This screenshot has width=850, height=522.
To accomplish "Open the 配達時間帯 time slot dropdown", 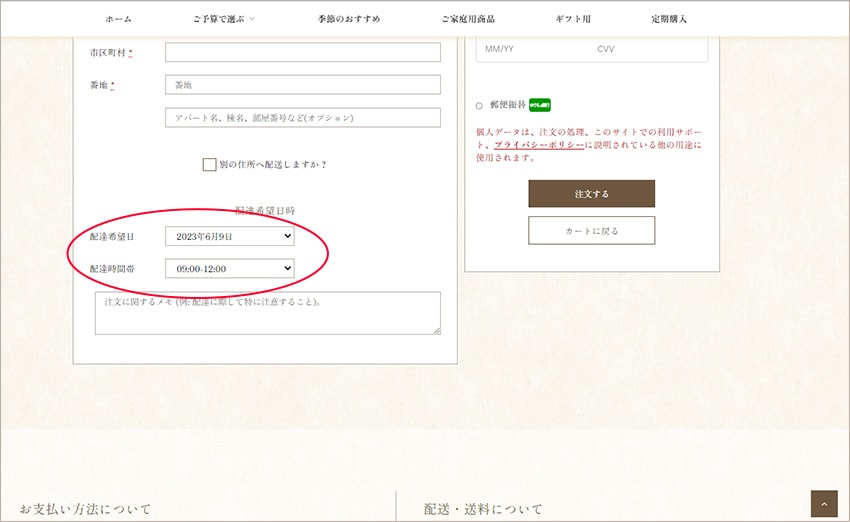I will [x=230, y=268].
